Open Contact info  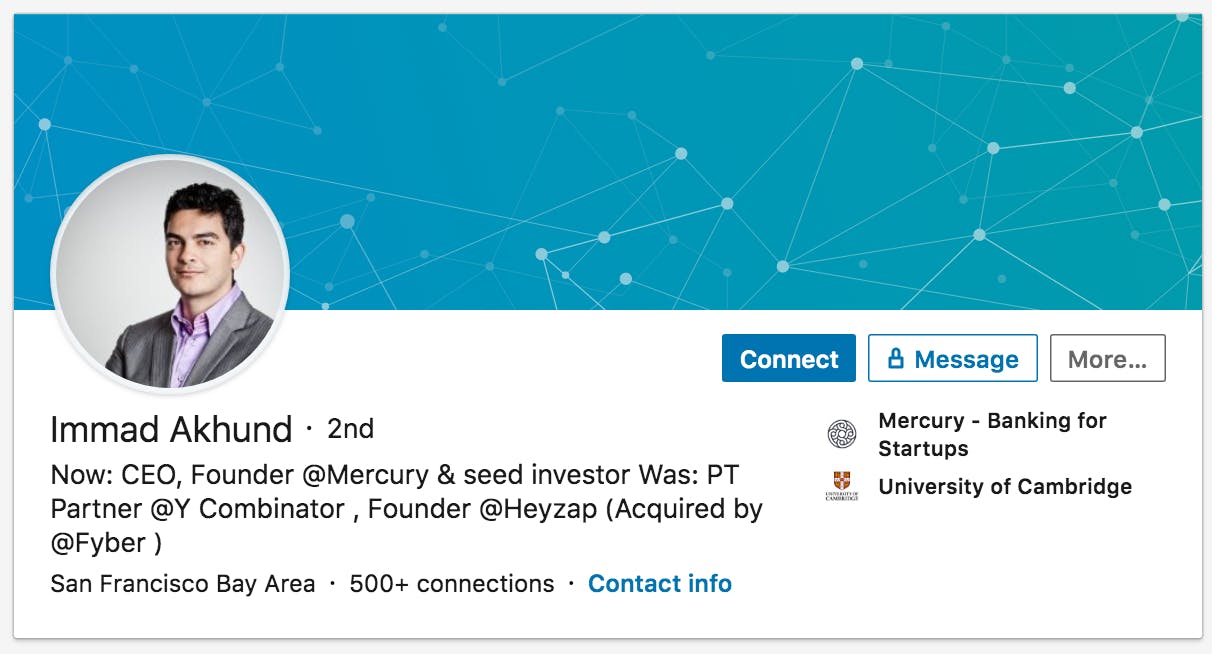point(660,583)
